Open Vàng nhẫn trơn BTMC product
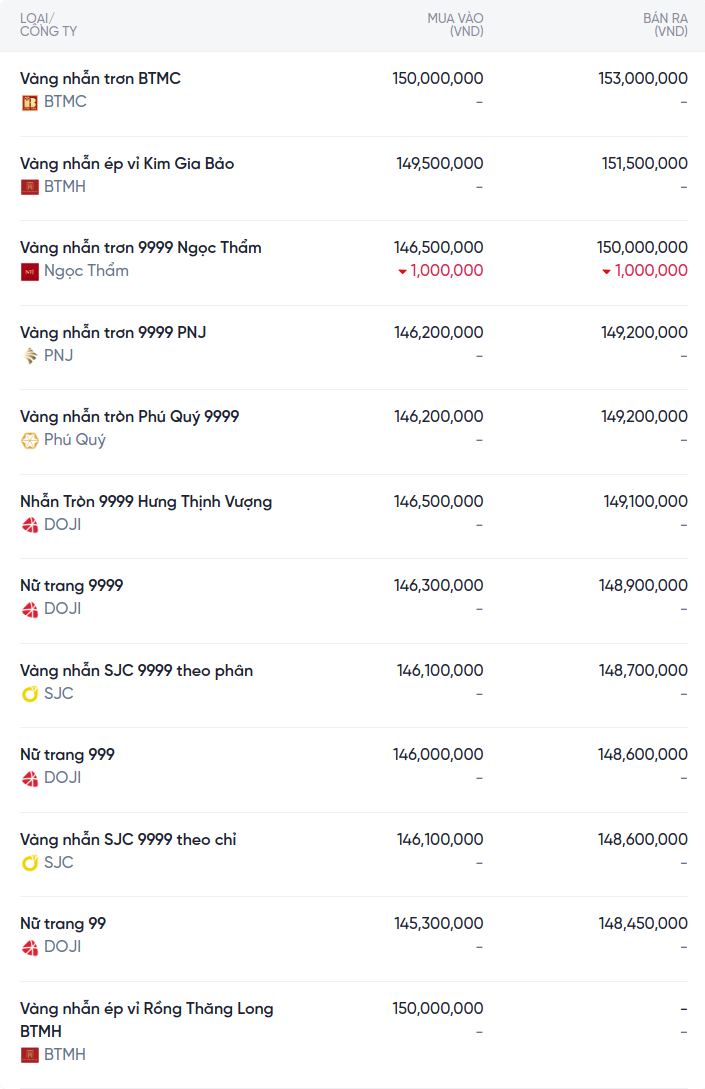Image resolution: width=705 pixels, height=1089 pixels. (x=100, y=78)
